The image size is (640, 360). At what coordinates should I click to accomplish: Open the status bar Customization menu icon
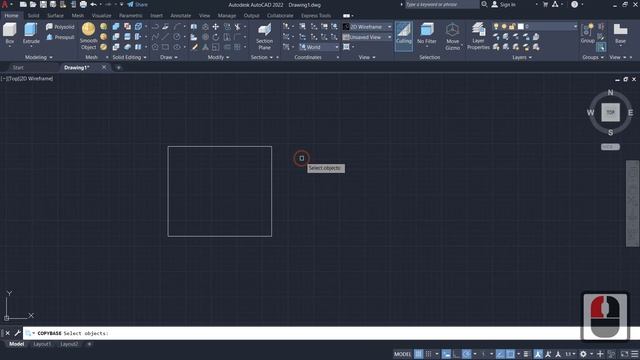(x=634, y=354)
